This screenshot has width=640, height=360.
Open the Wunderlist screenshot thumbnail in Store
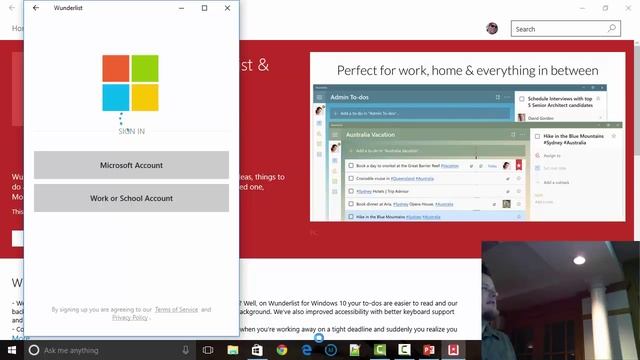click(467, 137)
